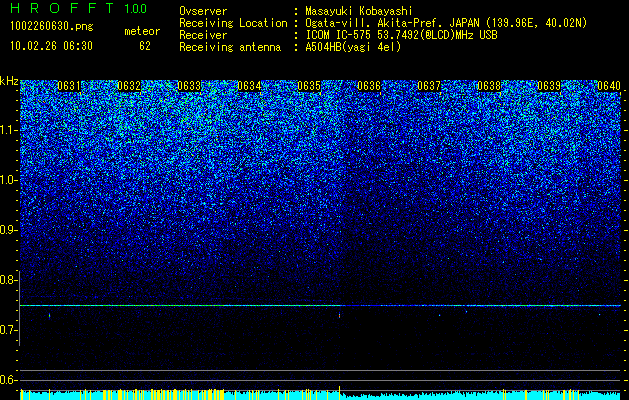Screen dimensions: 629x400
Task: Select observer name Masayuki Kobayashi
Action: pos(359,11)
